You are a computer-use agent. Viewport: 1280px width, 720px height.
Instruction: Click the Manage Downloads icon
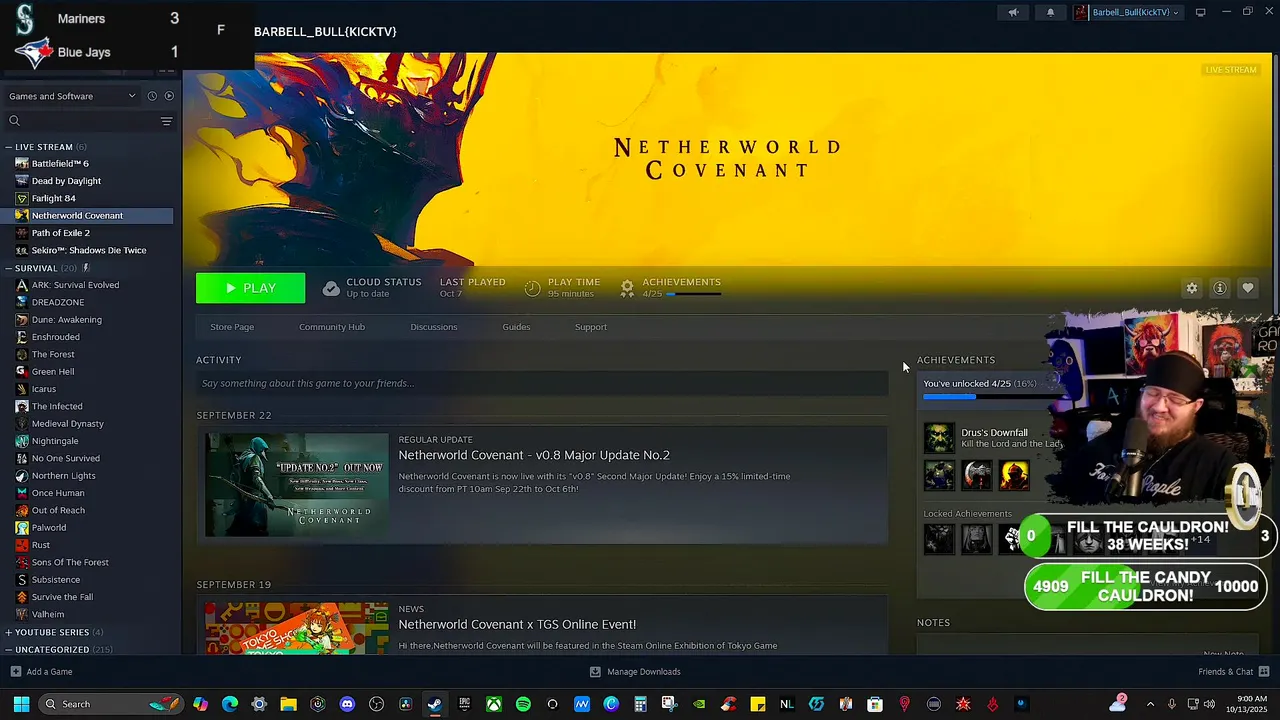click(595, 672)
